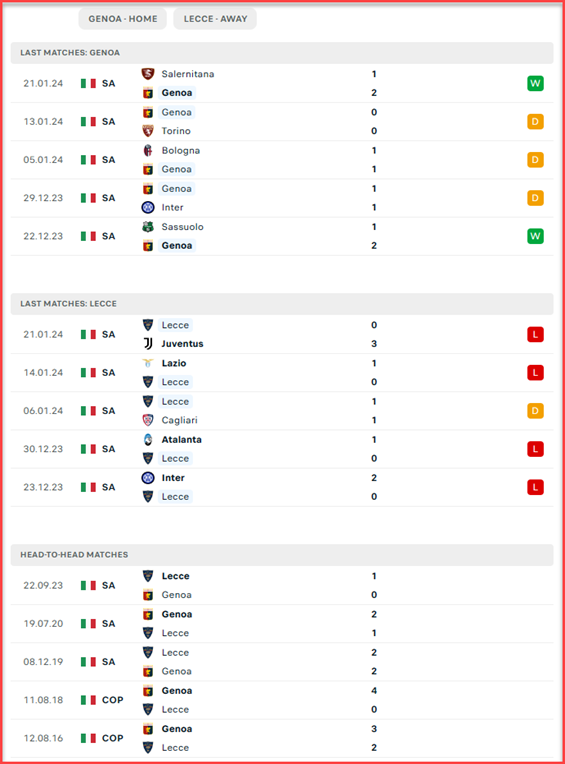Click the Atalanta club crest icon

[x=148, y=439]
